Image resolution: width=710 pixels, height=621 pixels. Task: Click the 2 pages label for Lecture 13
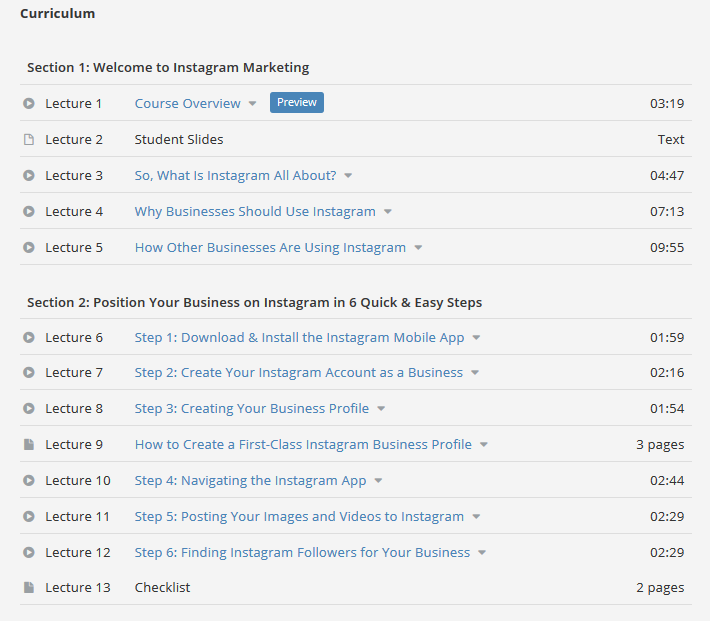pyautogui.click(x=660, y=588)
